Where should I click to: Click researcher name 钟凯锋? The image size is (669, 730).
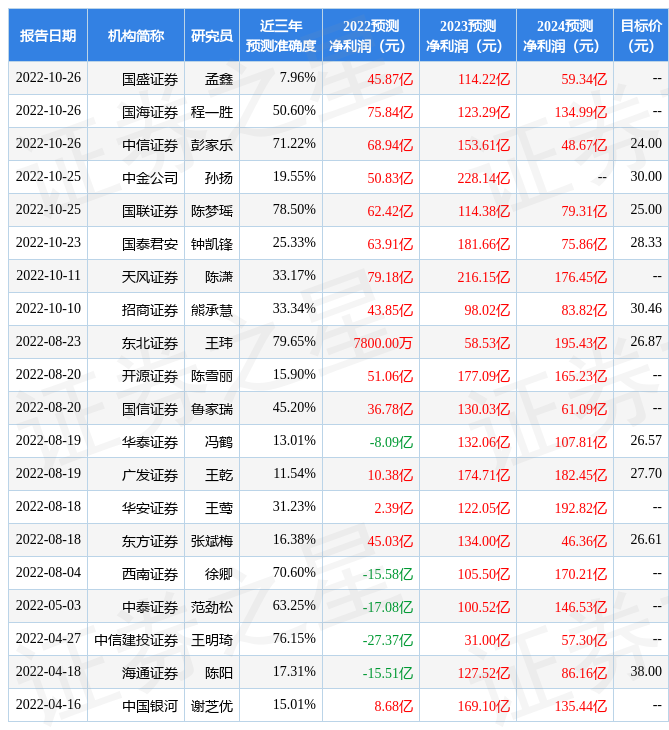212,244
